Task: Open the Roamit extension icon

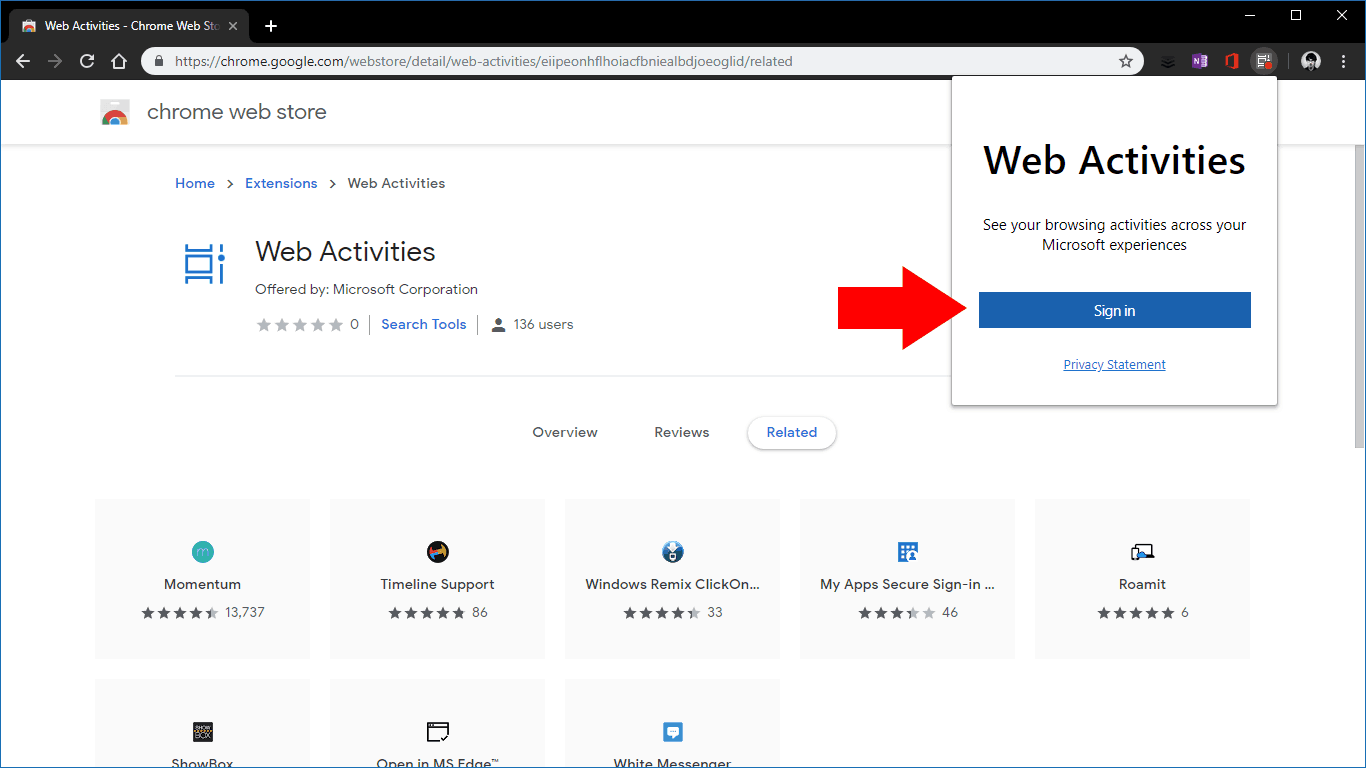Action: click(1143, 551)
